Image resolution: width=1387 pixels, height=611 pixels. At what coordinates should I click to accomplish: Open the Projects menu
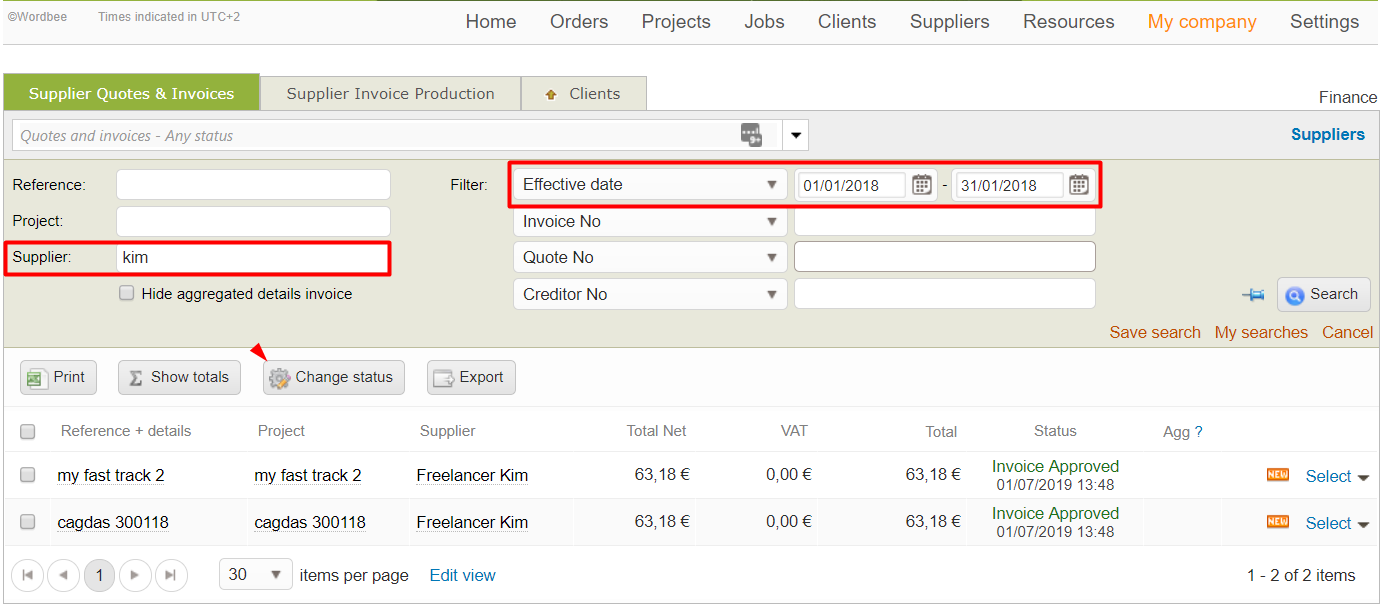[676, 22]
